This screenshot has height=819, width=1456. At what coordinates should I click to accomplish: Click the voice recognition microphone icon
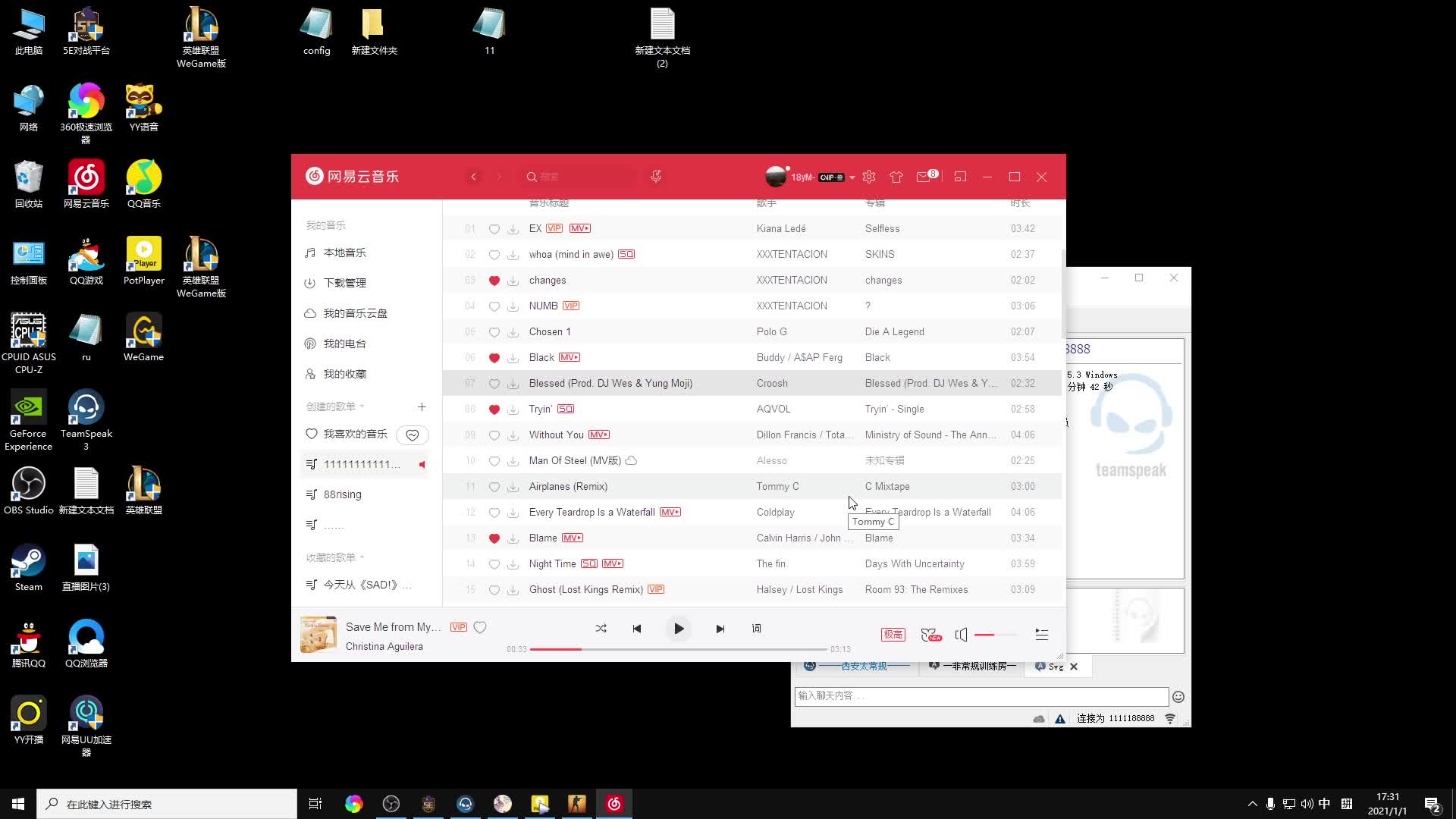click(x=656, y=177)
